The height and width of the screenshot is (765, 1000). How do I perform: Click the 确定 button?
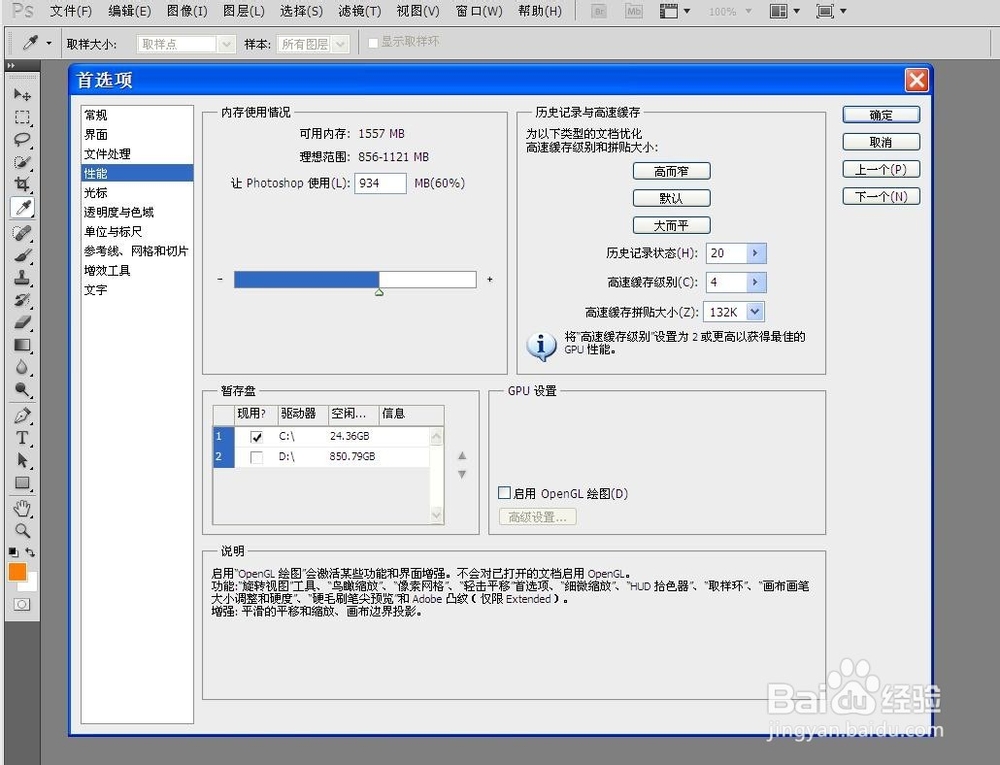pos(881,115)
